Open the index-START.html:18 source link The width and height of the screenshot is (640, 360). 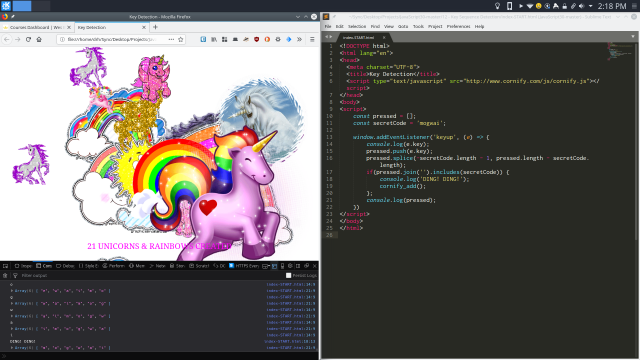[x=289, y=341]
